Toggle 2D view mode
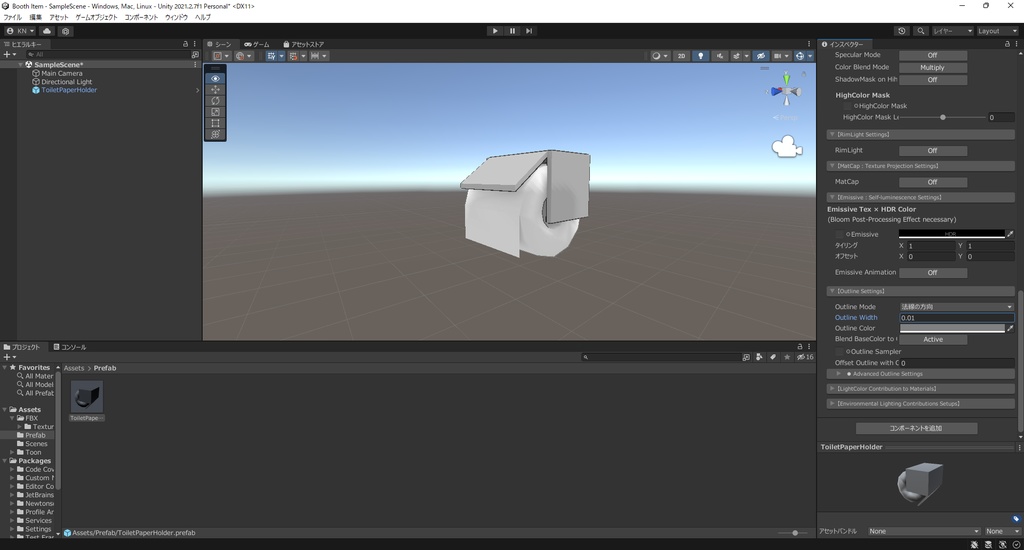The image size is (1024, 550). 681,56
